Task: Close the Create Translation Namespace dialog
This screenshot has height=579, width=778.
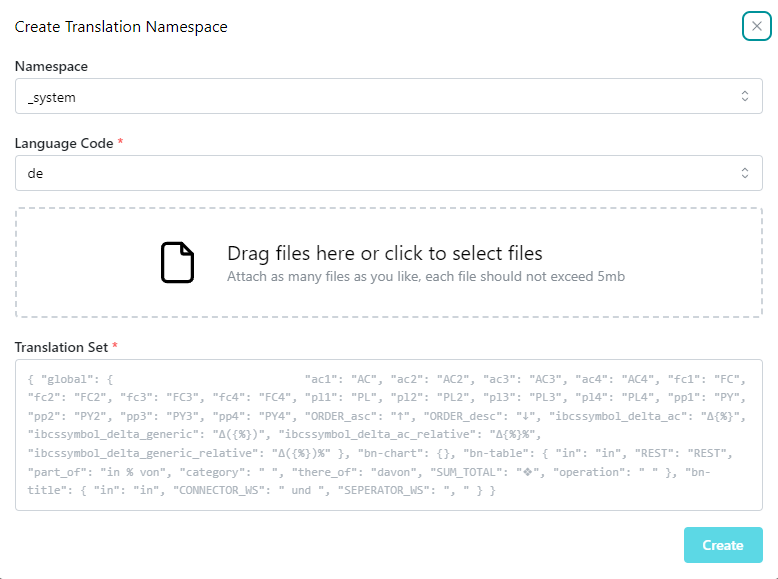Action: tap(756, 26)
